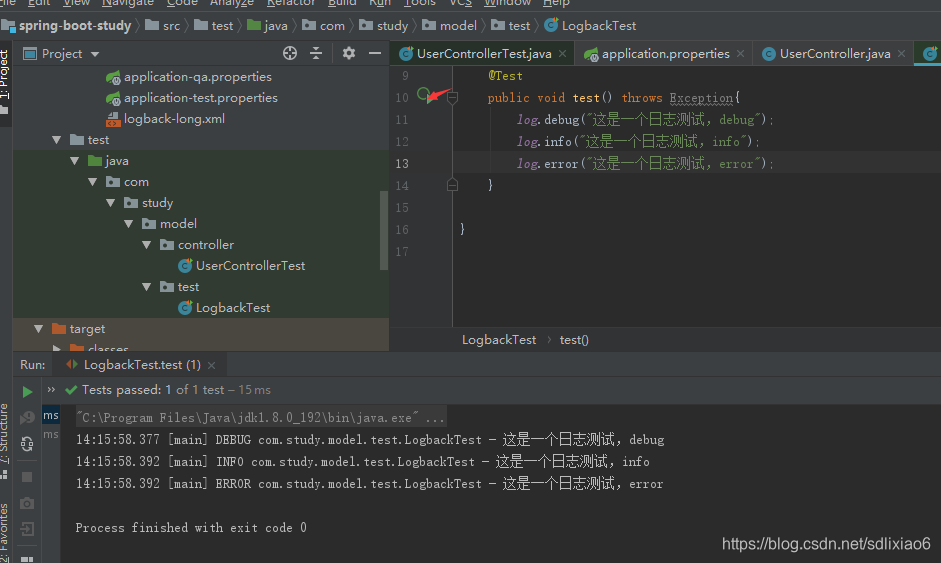Click the collapse all icon in Project panel
The width and height of the screenshot is (941, 563).
click(316, 53)
